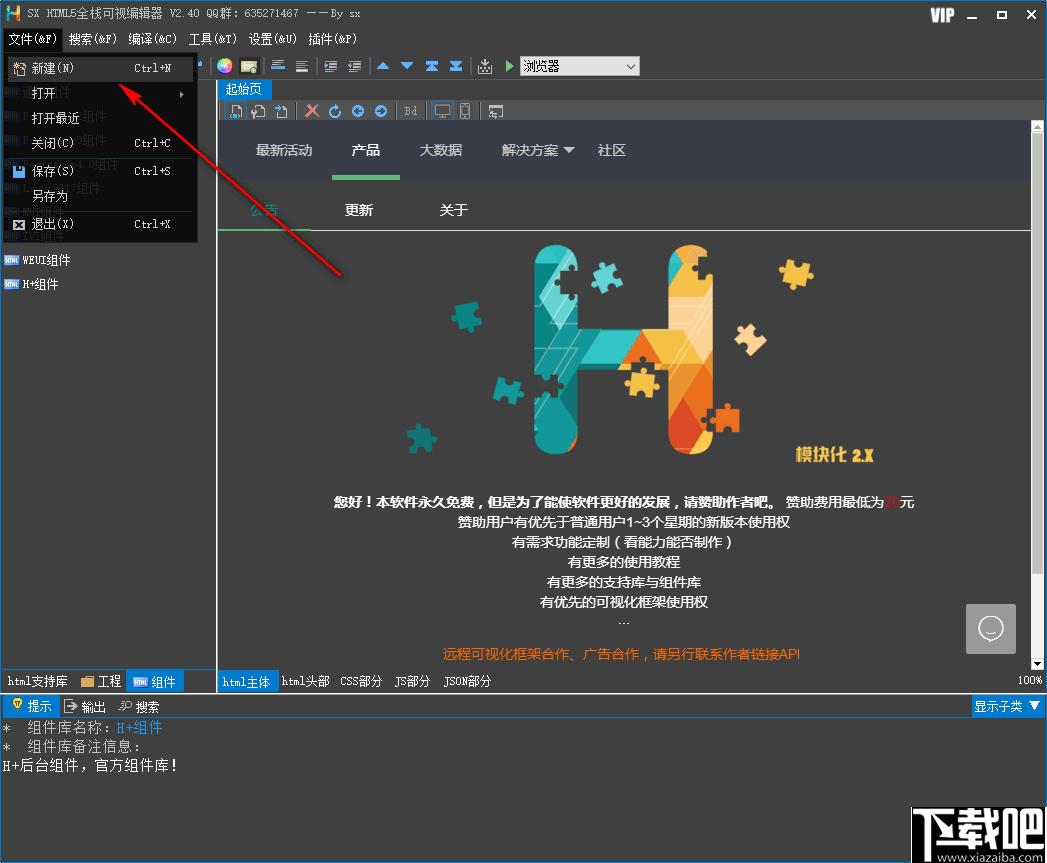Switch to bottom 搜索 tab
Viewport: 1047px width, 863px height.
(x=139, y=706)
